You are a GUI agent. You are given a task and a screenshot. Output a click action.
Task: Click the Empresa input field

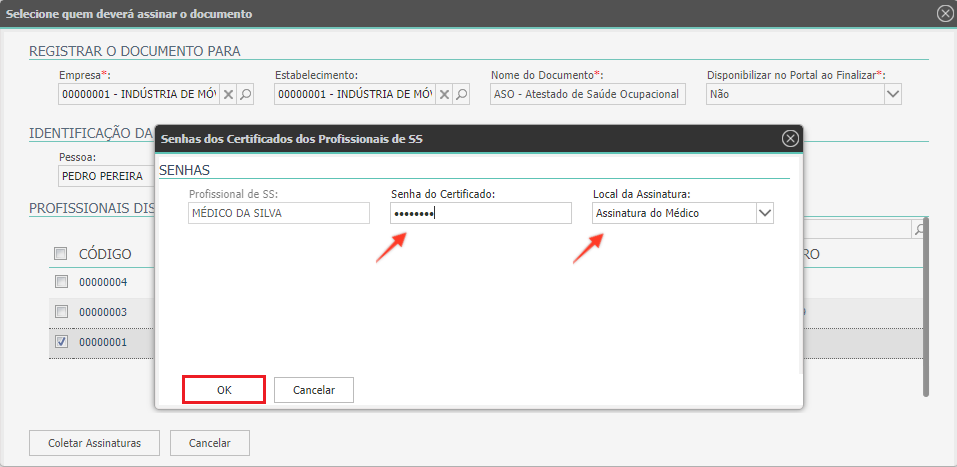pos(139,95)
